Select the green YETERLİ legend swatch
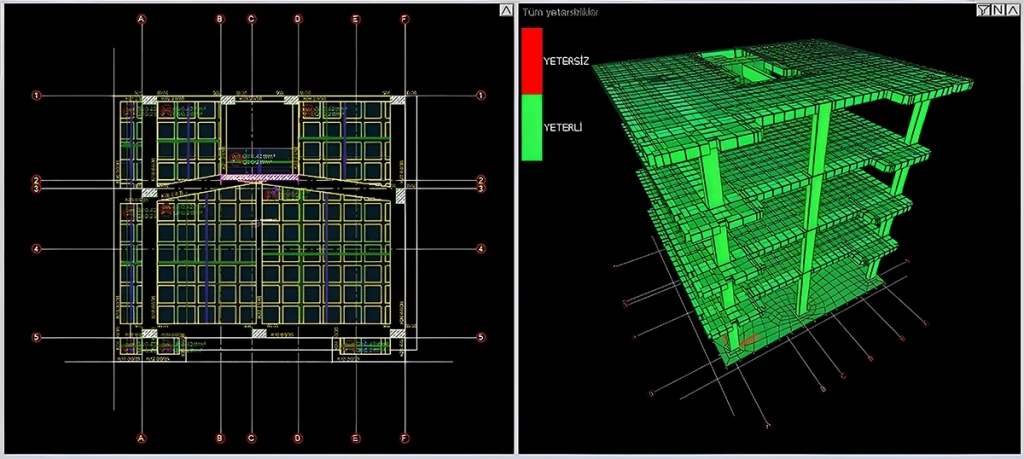 pos(531,127)
